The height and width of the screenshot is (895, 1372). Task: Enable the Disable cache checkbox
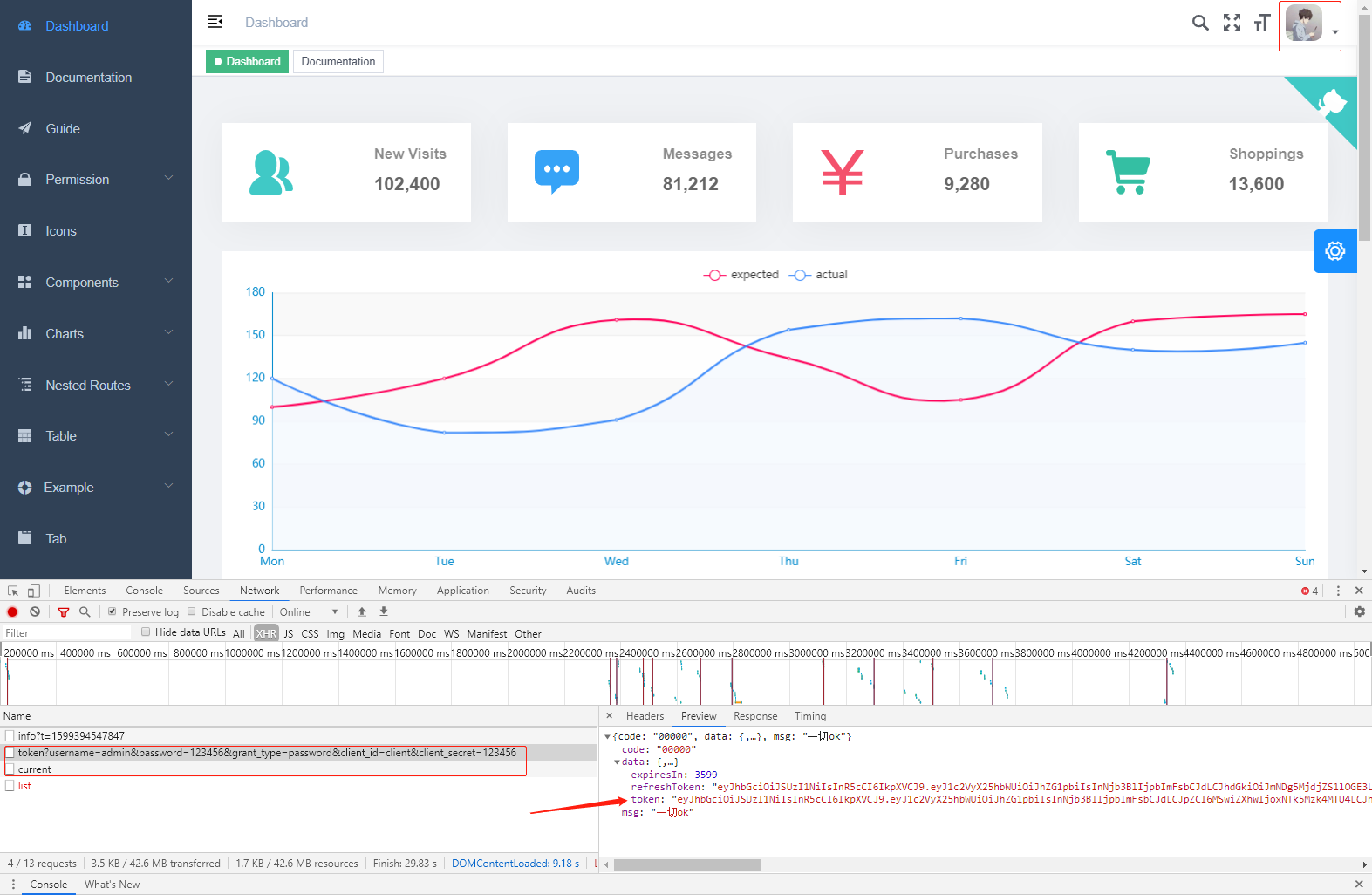(x=192, y=612)
